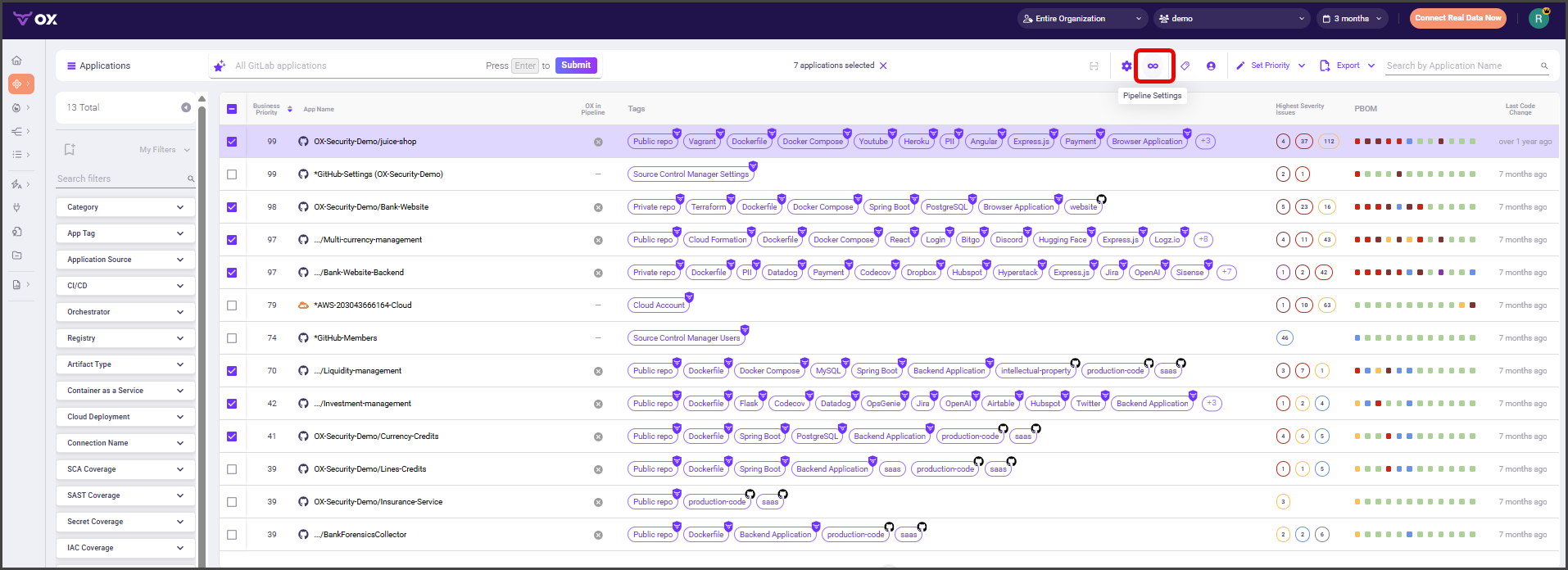Open the Entire Organization dropdown

[1081, 18]
